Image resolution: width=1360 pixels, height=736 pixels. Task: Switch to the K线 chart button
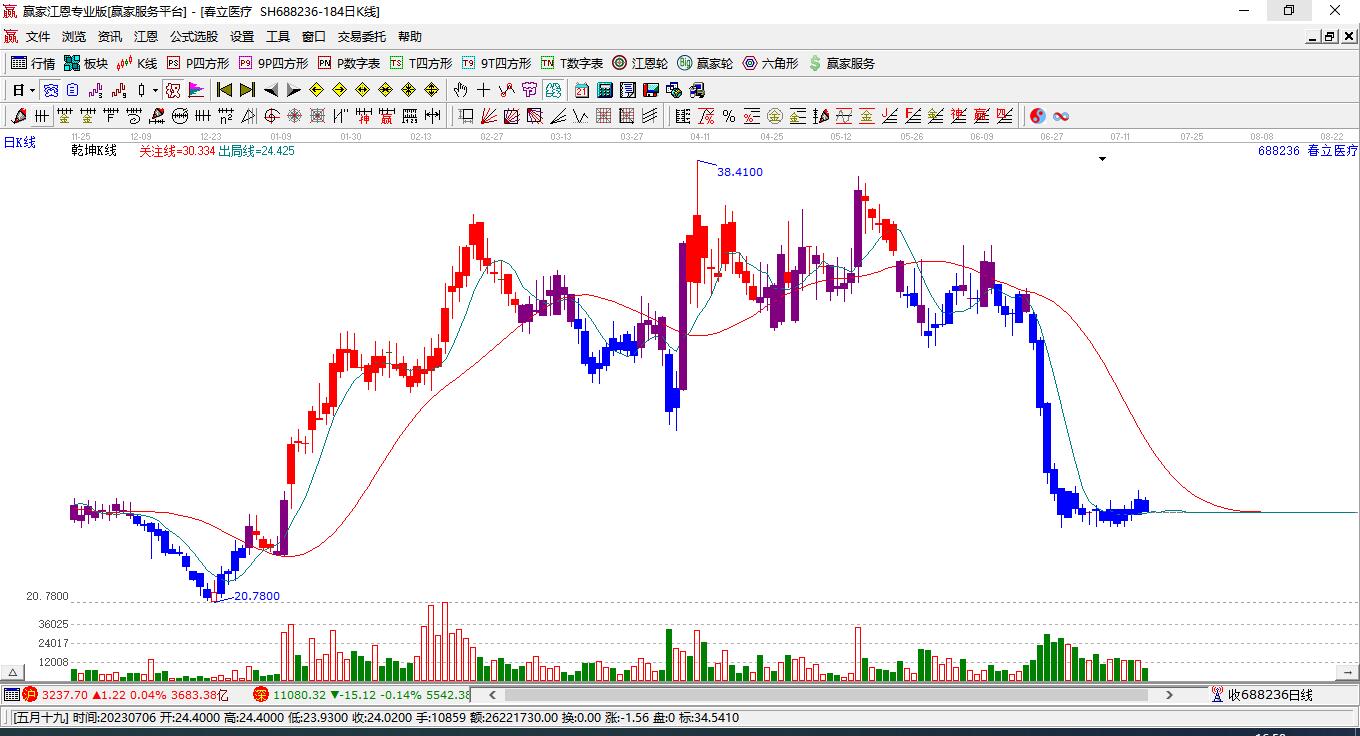pyautogui.click(x=137, y=63)
